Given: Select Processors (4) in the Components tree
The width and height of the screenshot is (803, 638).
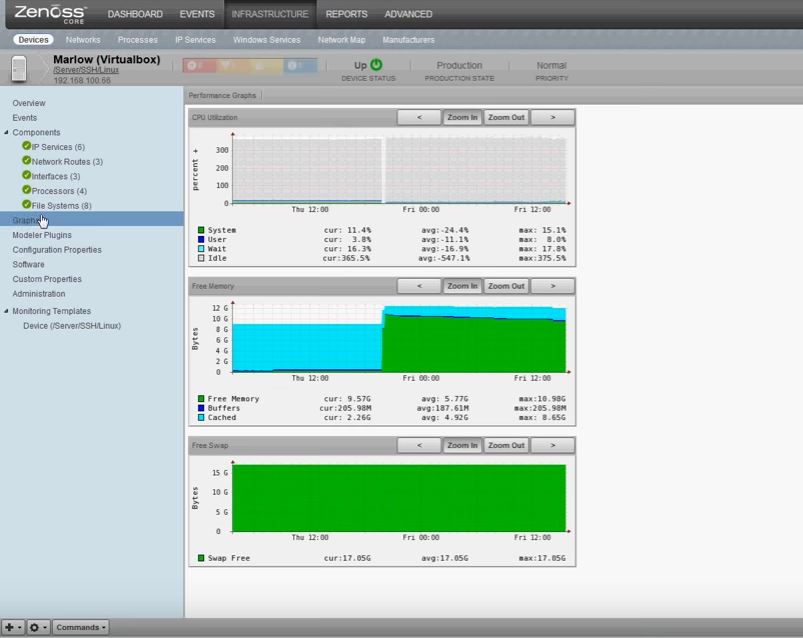Looking at the screenshot, I should click(59, 191).
